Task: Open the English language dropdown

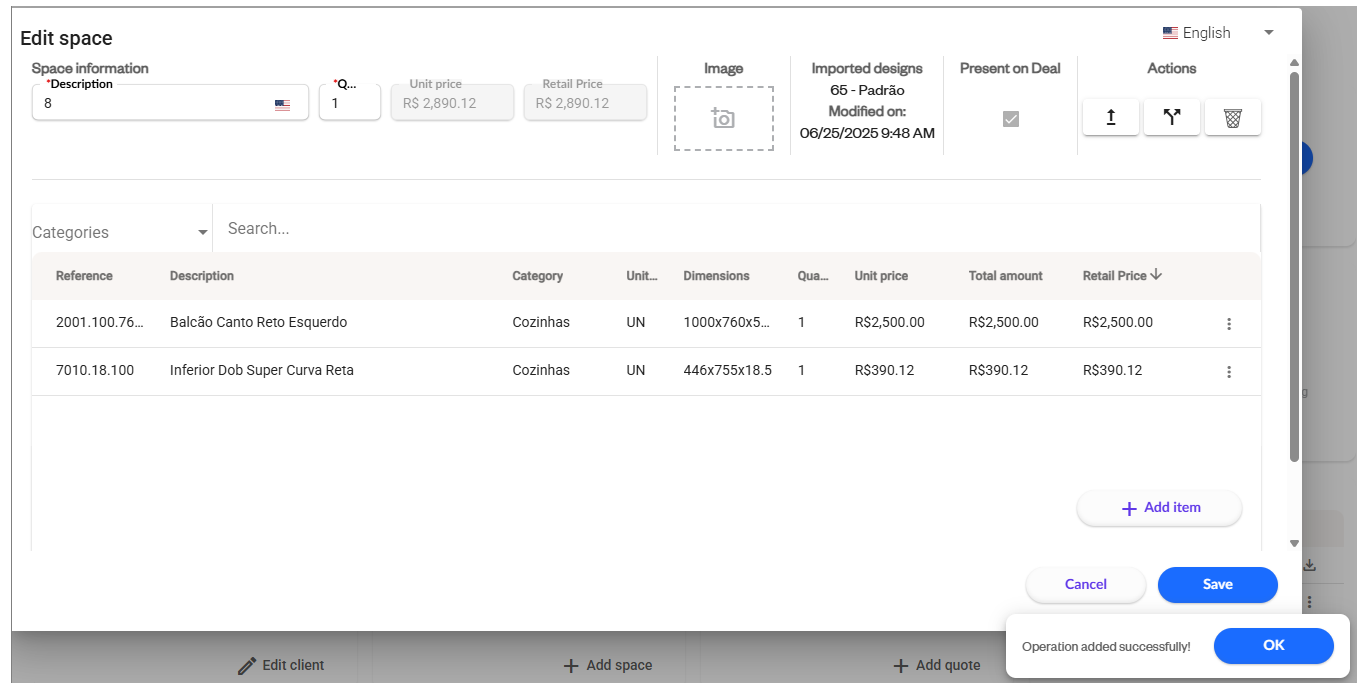Action: (x=1219, y=33)
